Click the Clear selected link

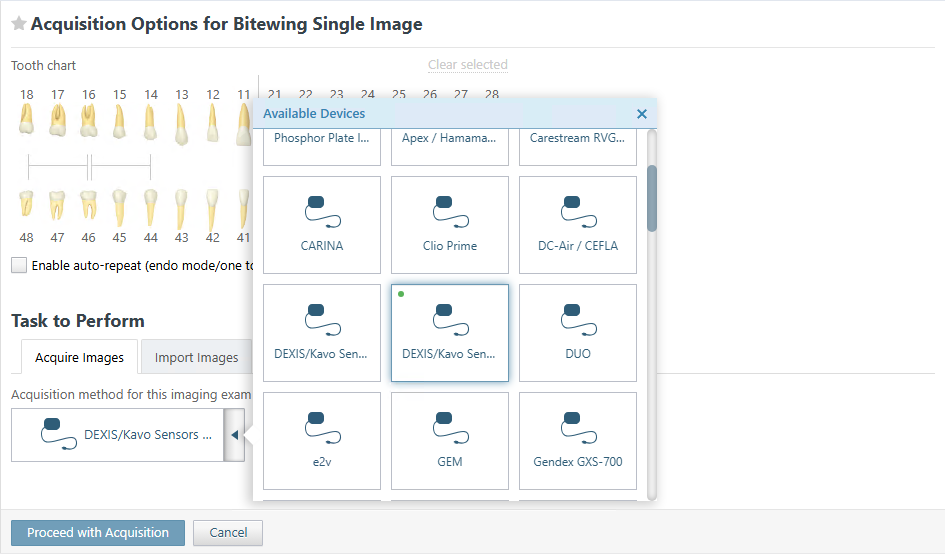(468, 65)
